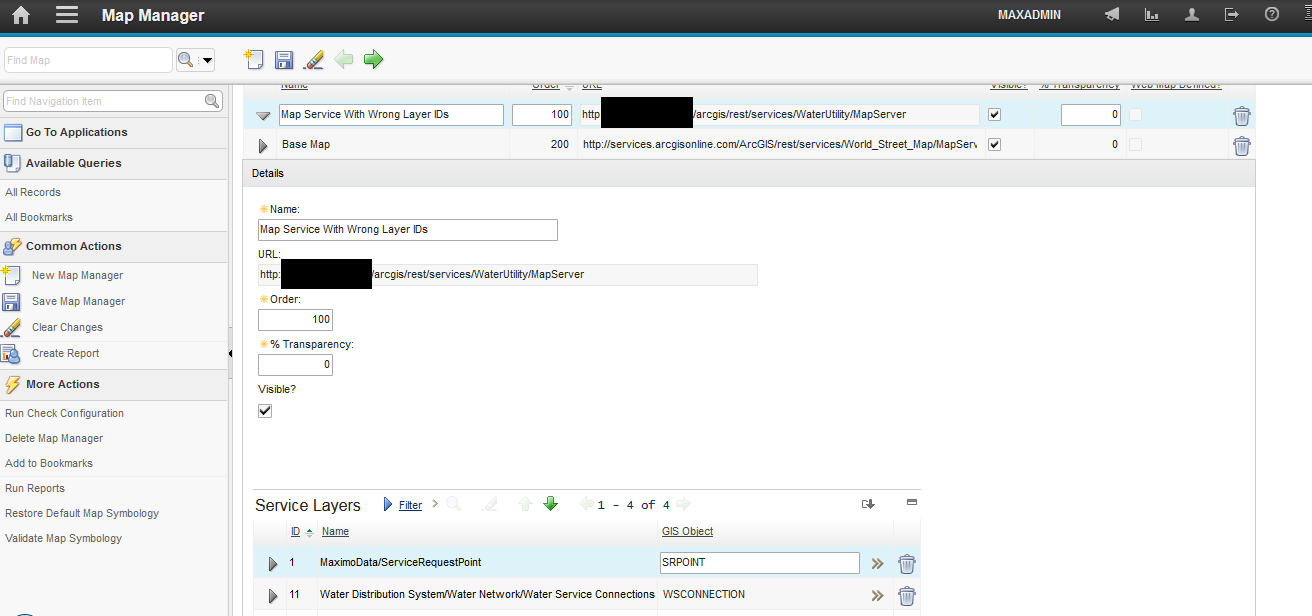Viewport: 1312px width, 616px height.
Task: Open All Bookmarks query link
Action: (x=39, y=217)
